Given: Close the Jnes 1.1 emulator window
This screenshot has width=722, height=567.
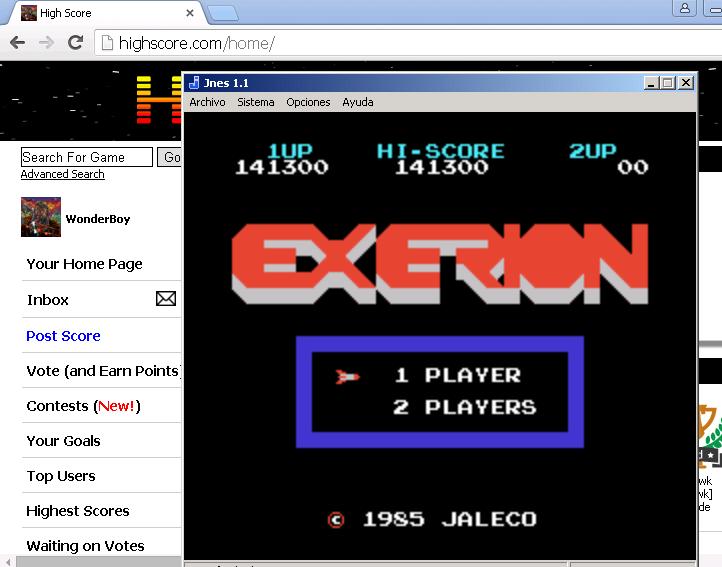Looking at the screenshot, I should pyautogui.click(x=686, y=83).
